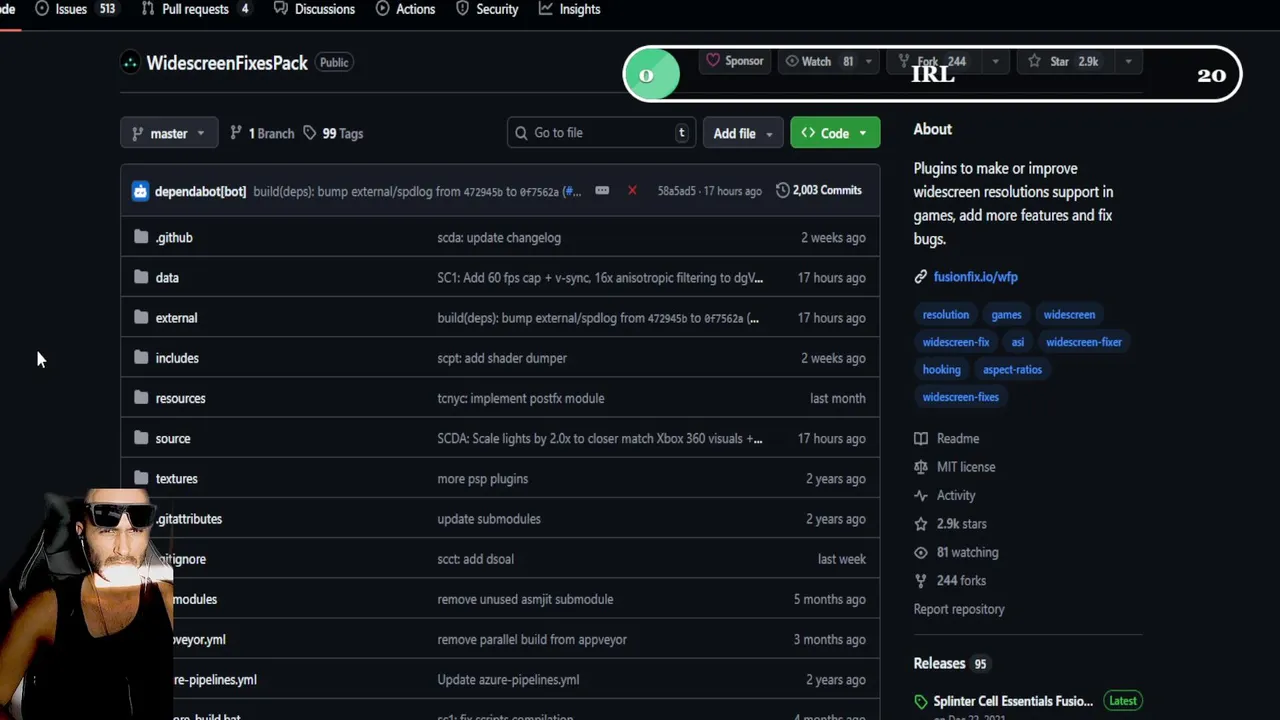Click the resources folder icon
The width and height of the screenshot is (1280, 720).
pos(141,398)
